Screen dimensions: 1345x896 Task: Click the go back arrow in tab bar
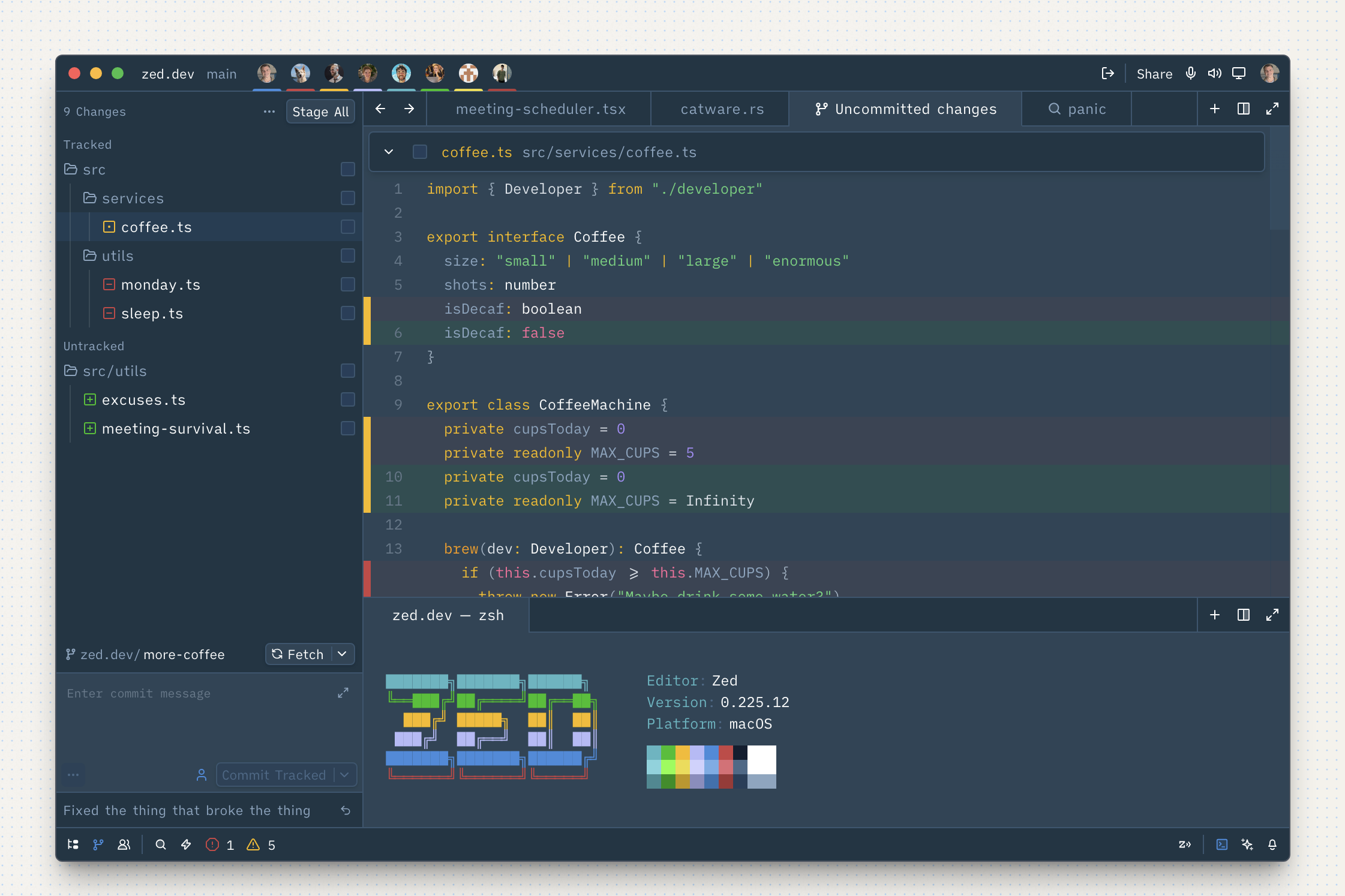[380, 109]
